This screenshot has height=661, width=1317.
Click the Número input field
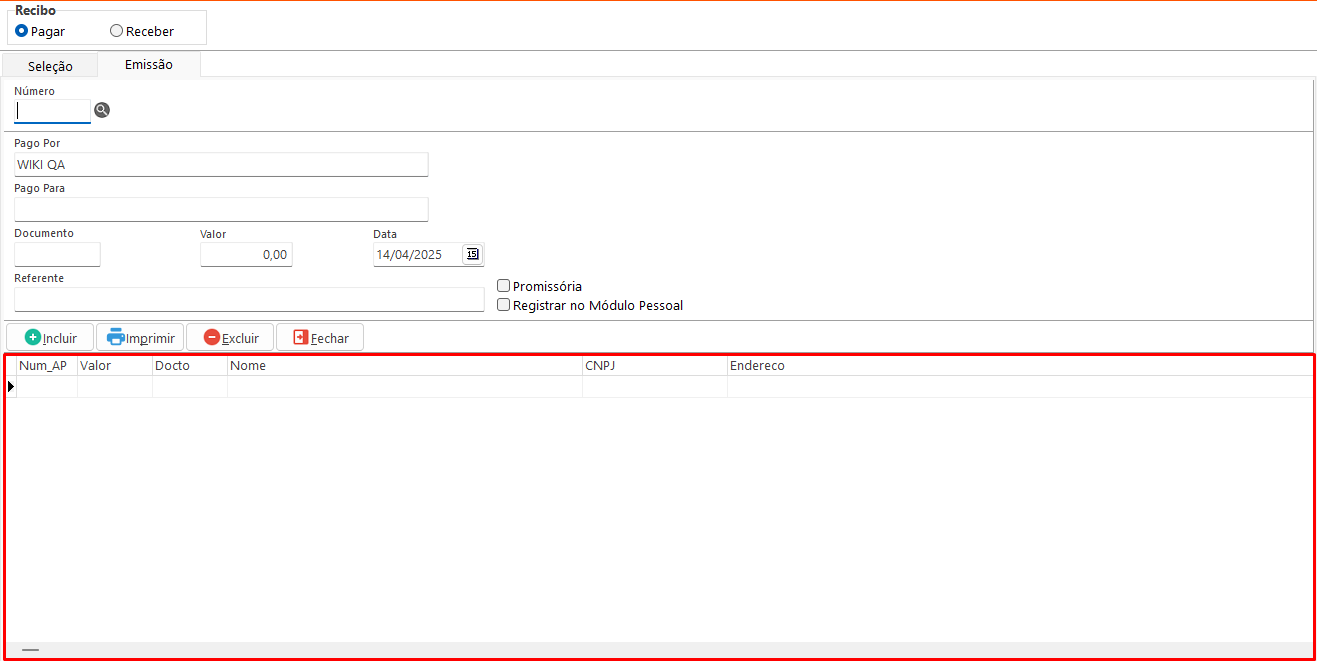click(52, 111)
